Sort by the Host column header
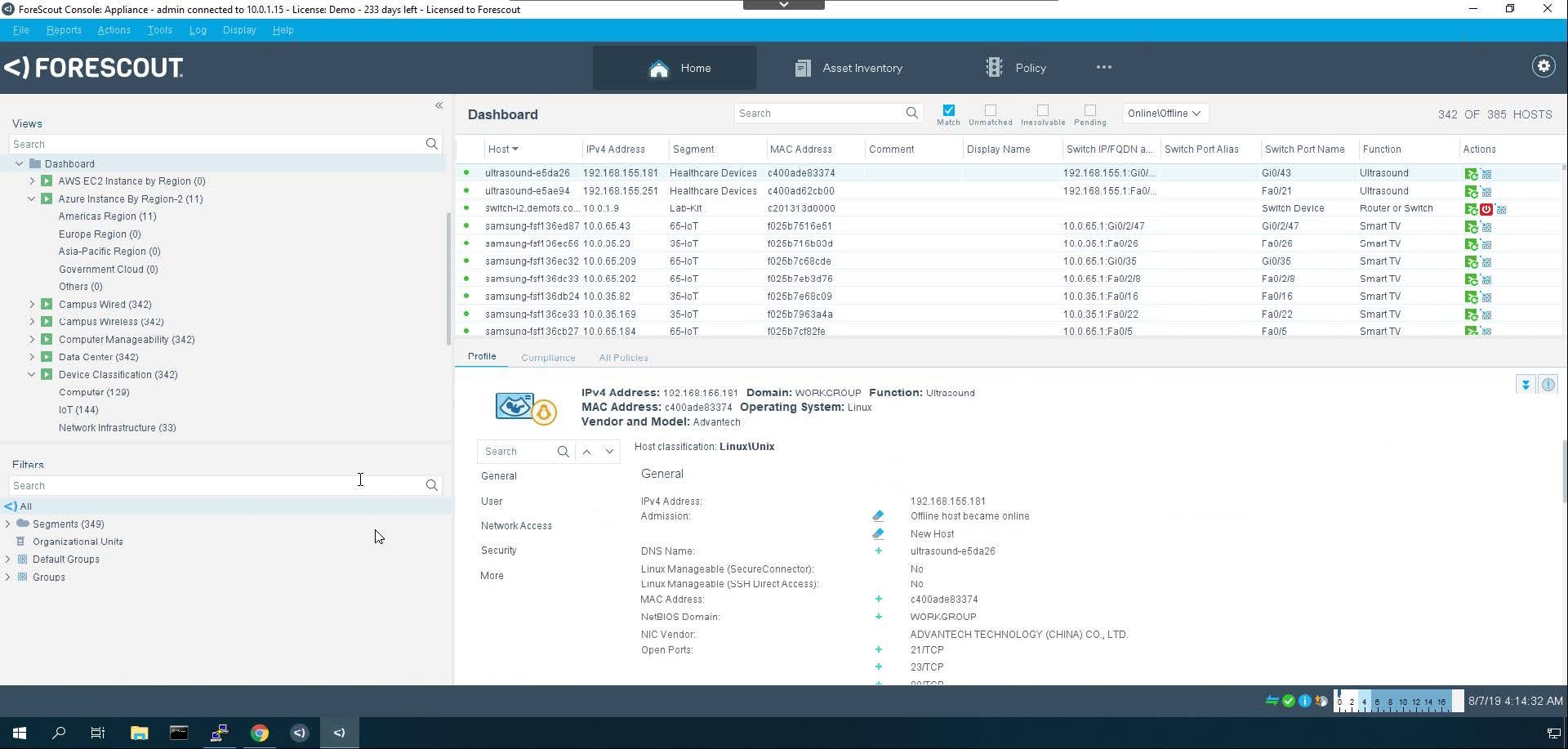 tap(503, 149)
